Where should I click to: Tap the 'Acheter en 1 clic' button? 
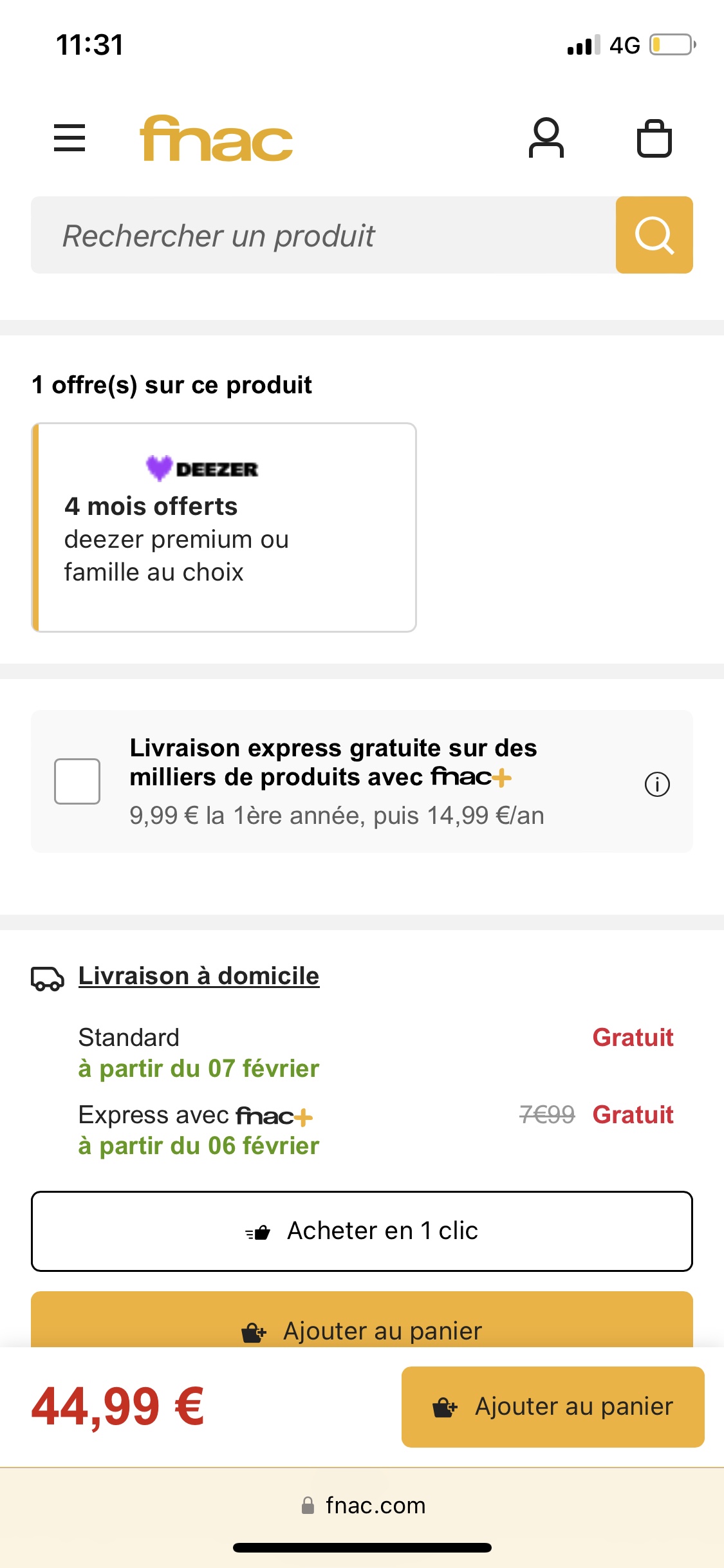(x=362, y=1231)
